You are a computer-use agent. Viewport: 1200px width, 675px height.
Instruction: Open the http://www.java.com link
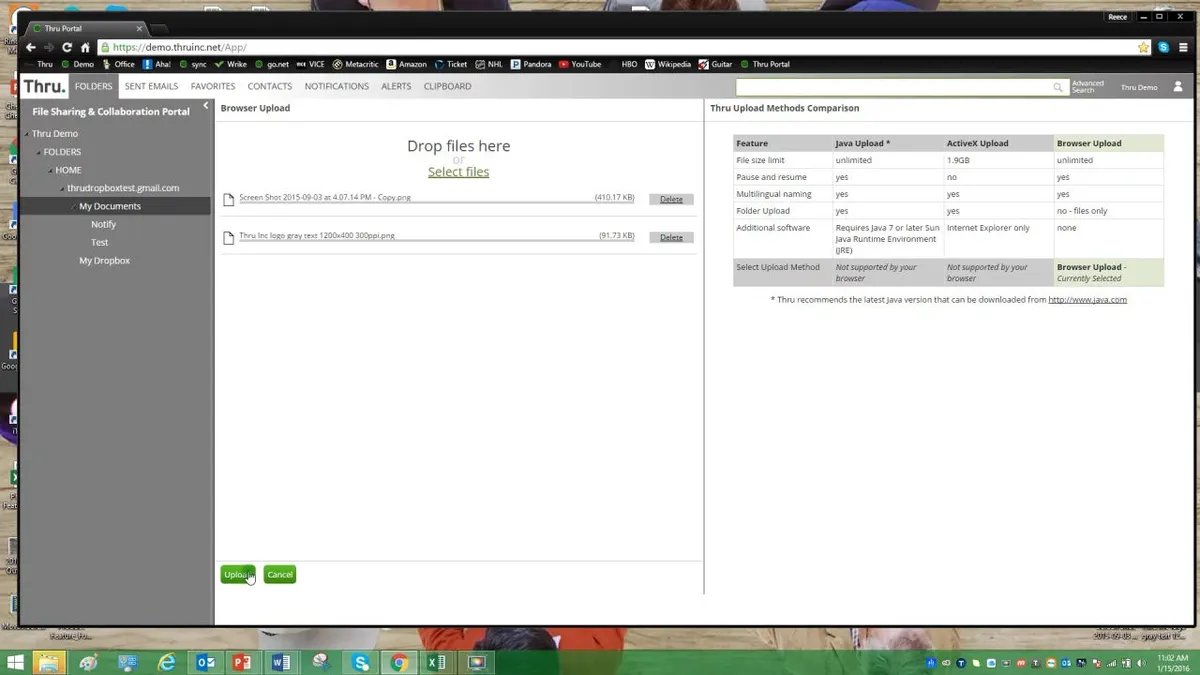(x=1087, y=299)
